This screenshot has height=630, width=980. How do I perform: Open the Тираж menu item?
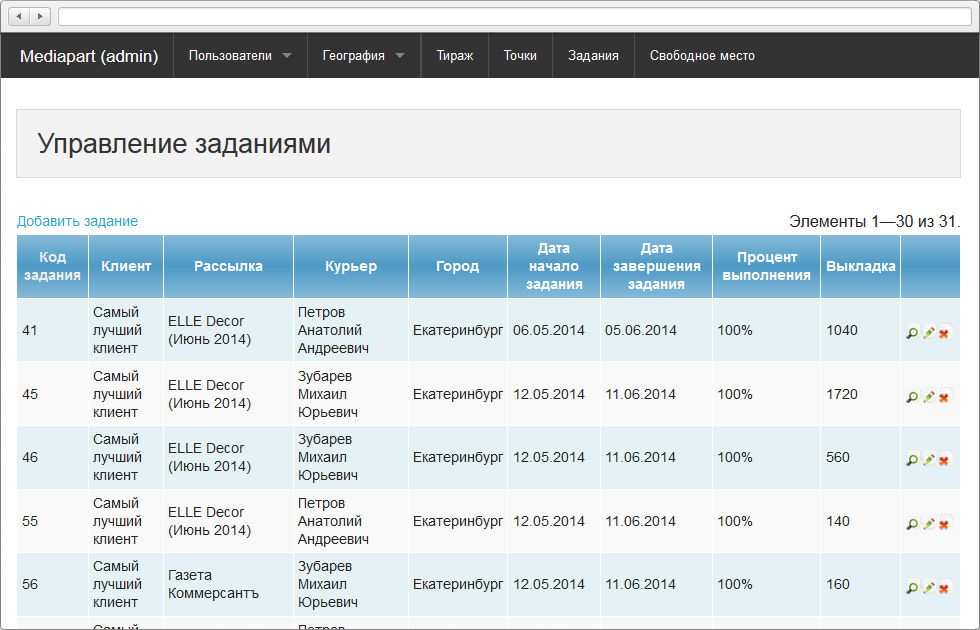pyautogui.click(x=455, y=56)
